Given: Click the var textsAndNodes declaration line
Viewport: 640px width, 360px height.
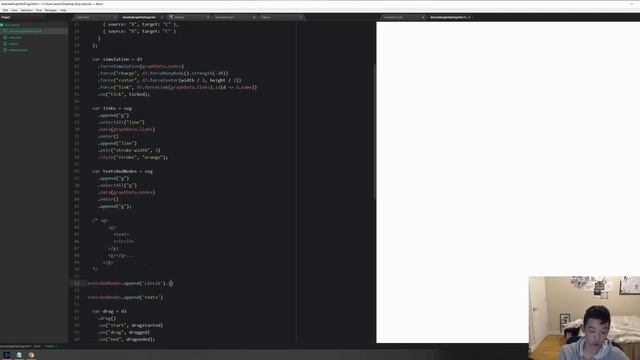Looking at the screenshot, I should [x=122, y=171].
